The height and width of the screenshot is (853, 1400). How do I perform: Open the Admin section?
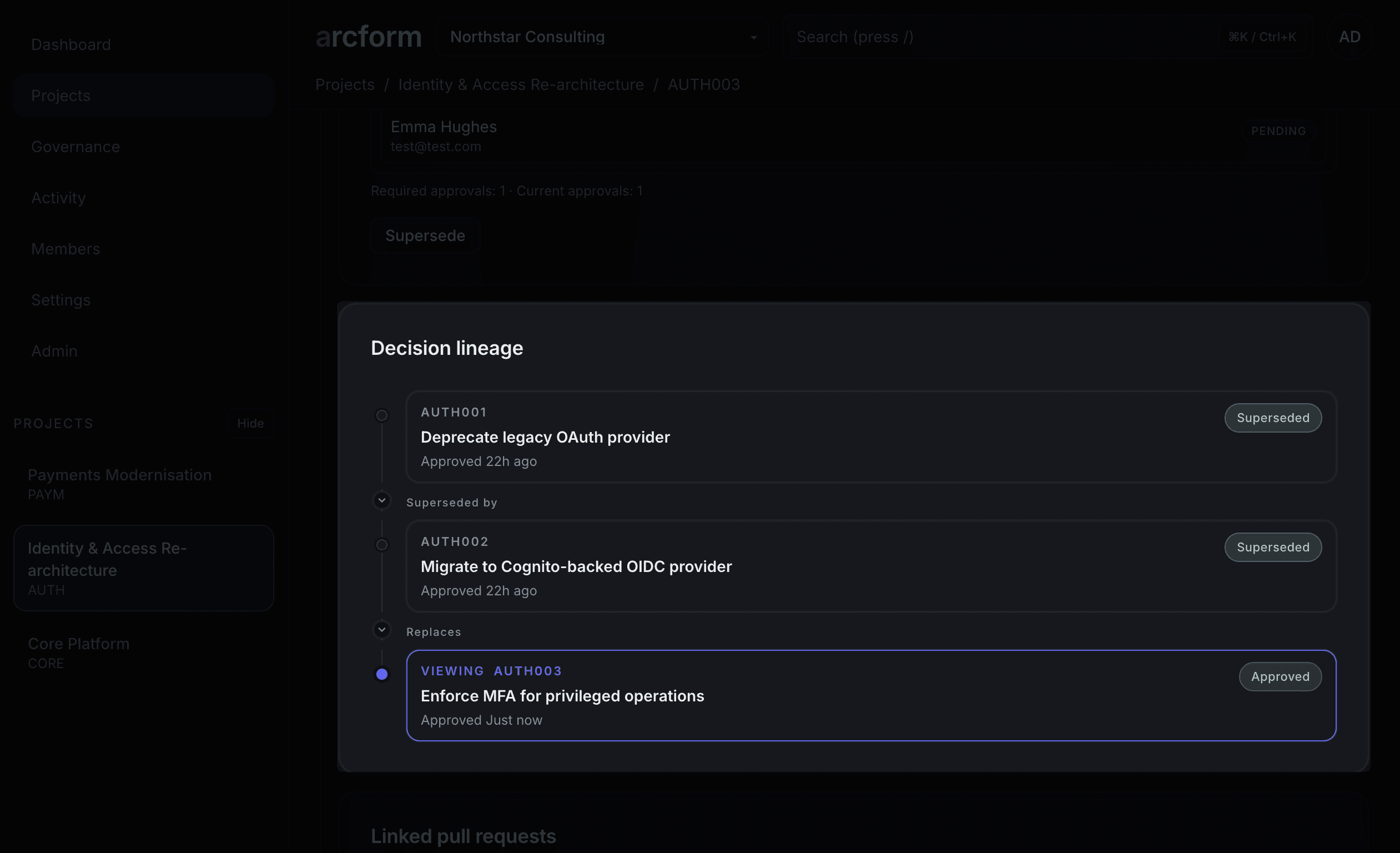(x=54, y=350)
